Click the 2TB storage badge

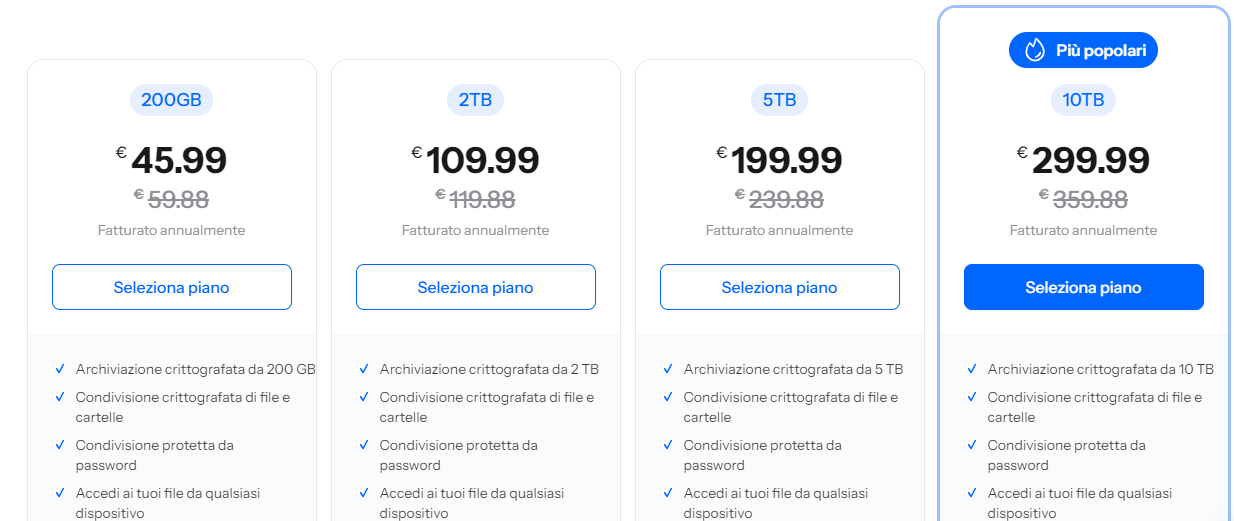pyautogui.click(x=475, y=100)
